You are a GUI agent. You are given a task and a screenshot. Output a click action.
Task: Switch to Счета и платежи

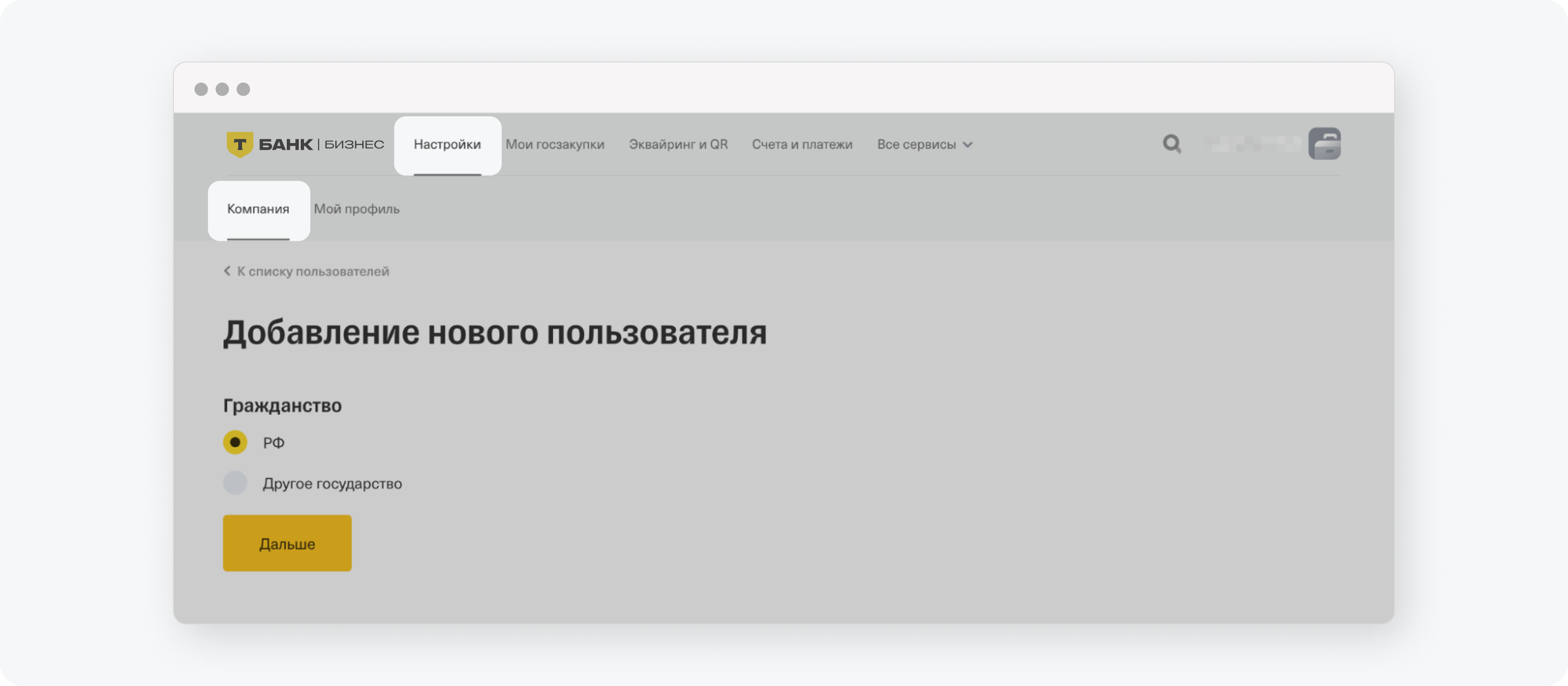802,144
